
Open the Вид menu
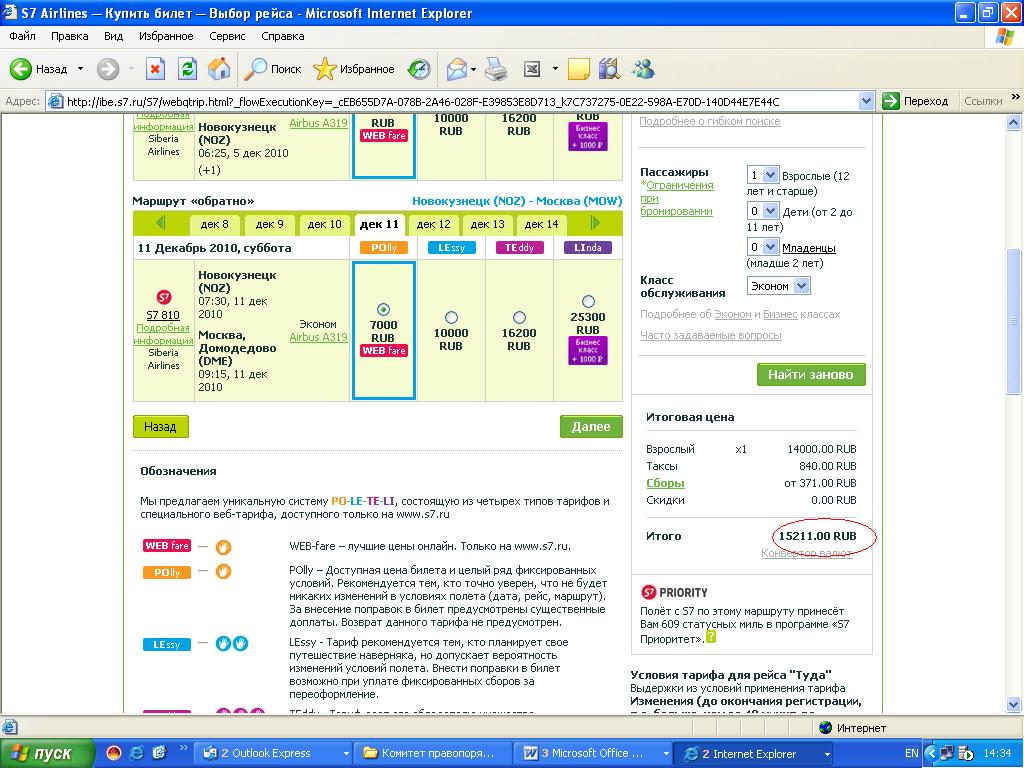click(x=114, y=36)
